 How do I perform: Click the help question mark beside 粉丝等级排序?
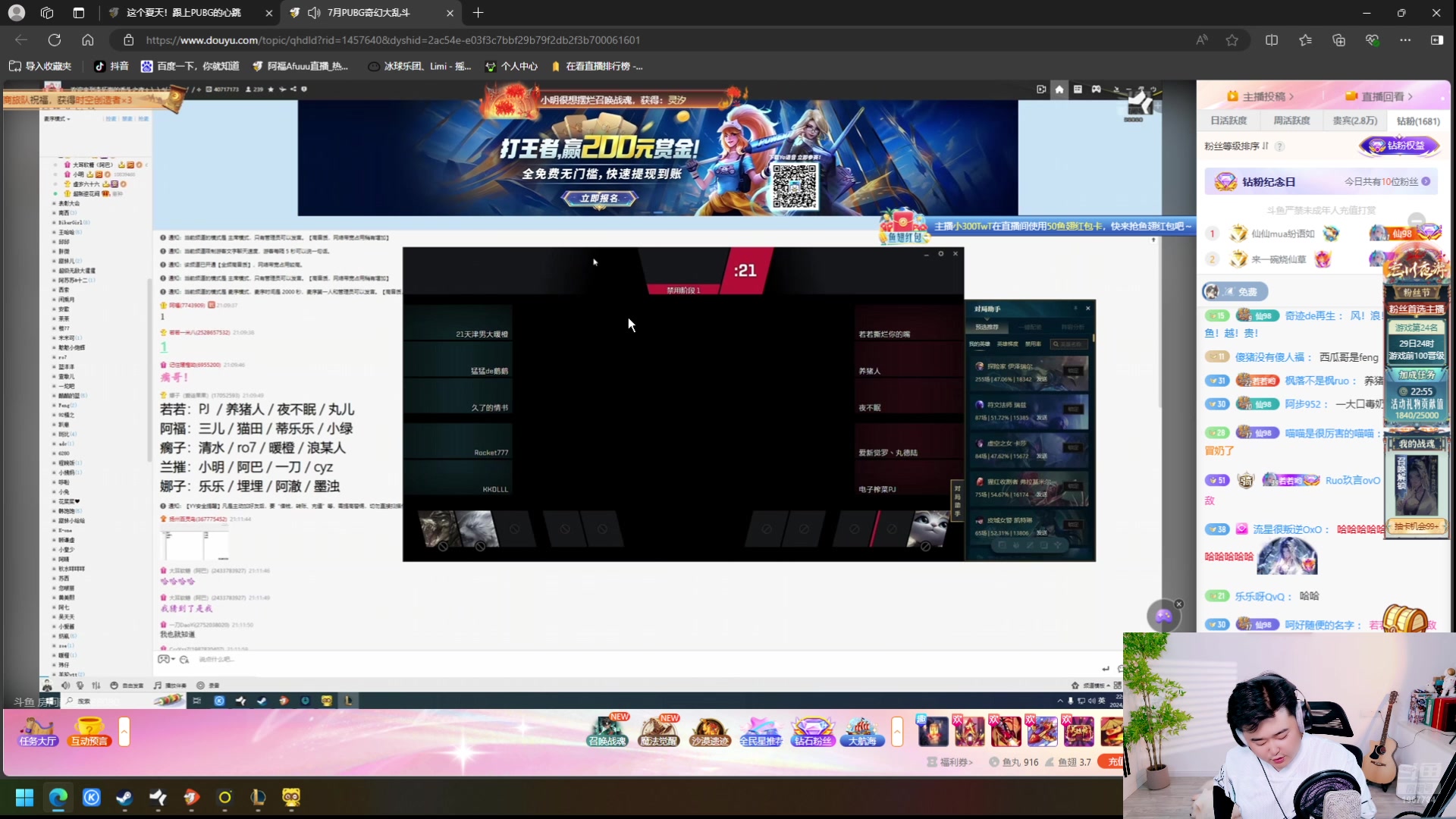tap(1279, 146)
